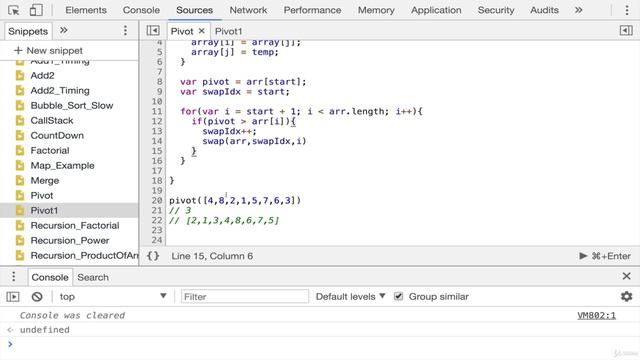Click the 'swapIdx++;' code line

pyautogui.click(x=229, y=131)
